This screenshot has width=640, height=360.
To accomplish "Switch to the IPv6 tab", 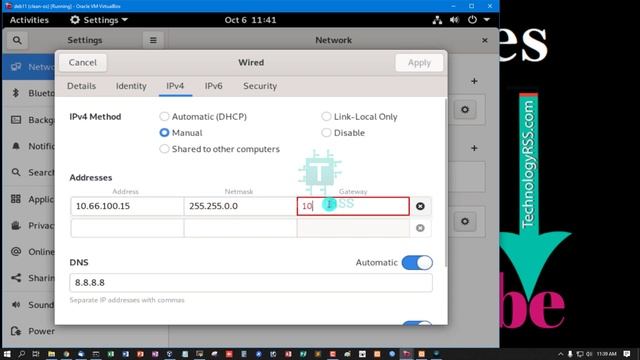I will tap(213, 86).
